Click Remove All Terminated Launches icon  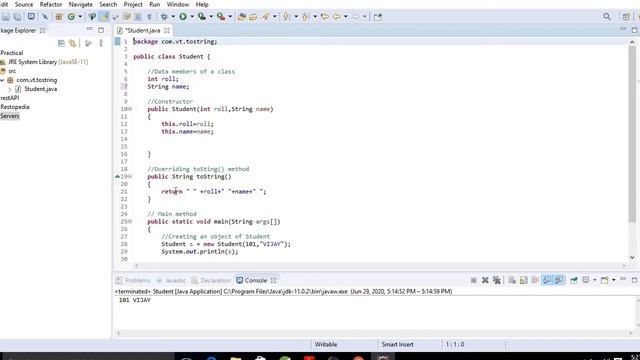click(x=496, y=280)
